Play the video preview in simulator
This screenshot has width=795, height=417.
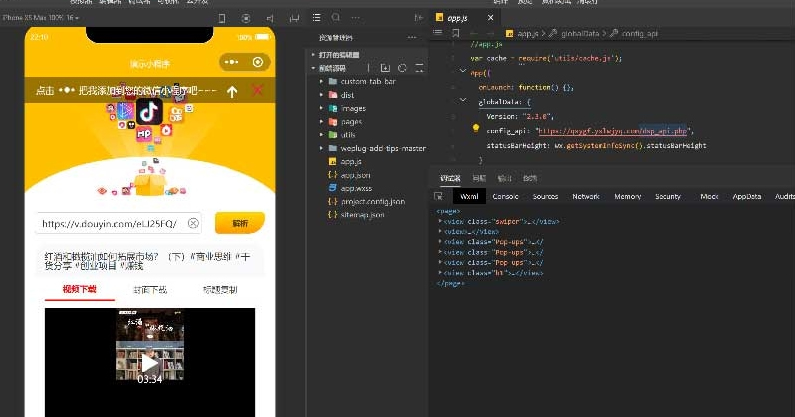coord(150,362)
